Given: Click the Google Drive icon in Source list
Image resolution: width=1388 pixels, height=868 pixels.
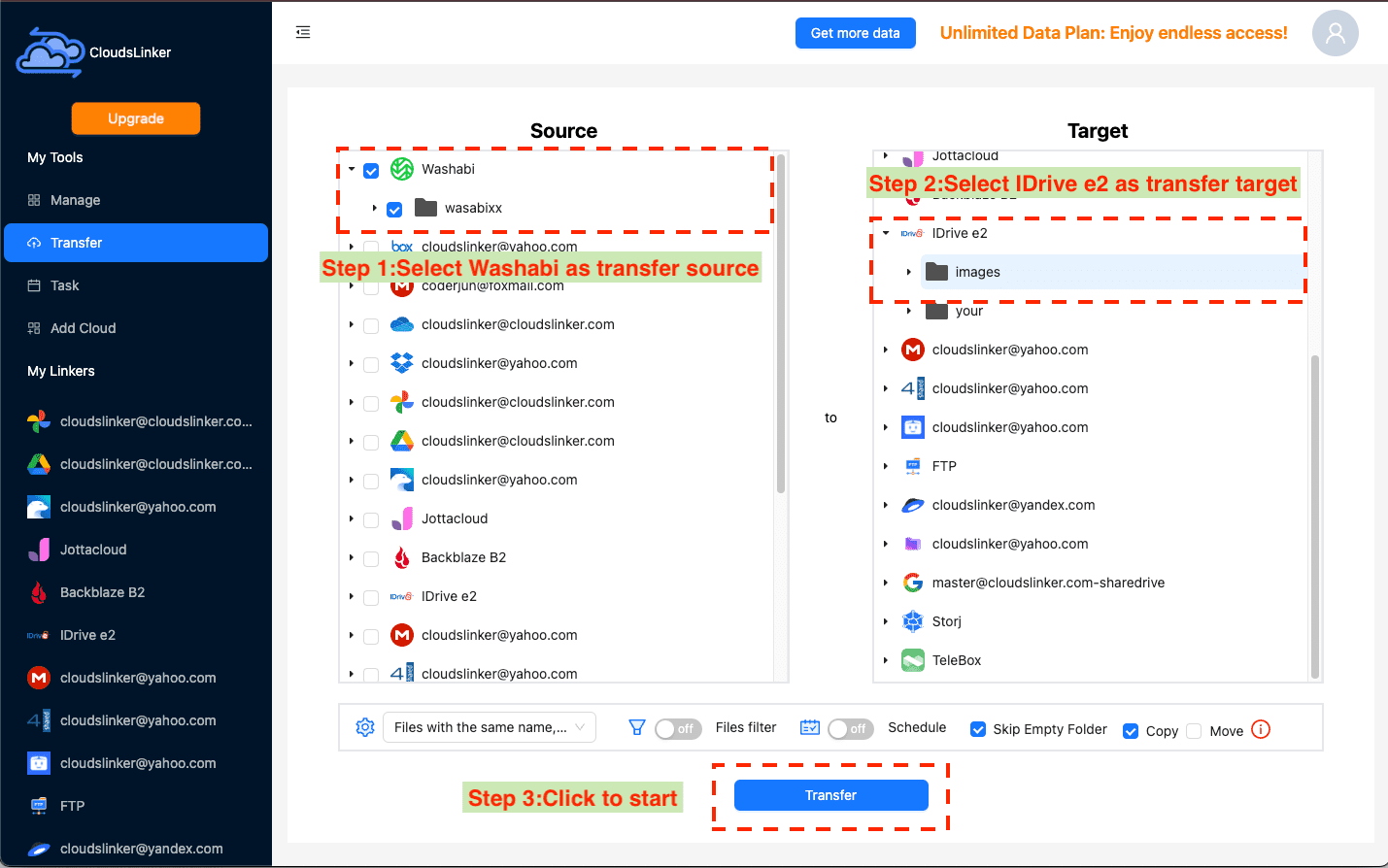Looking at the screenshot, I should click(x=402, y=441).
